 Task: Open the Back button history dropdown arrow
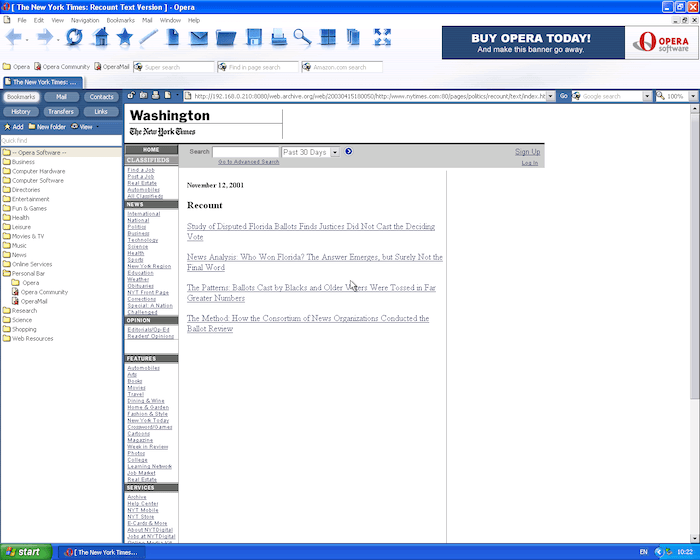tap(27, 40)
